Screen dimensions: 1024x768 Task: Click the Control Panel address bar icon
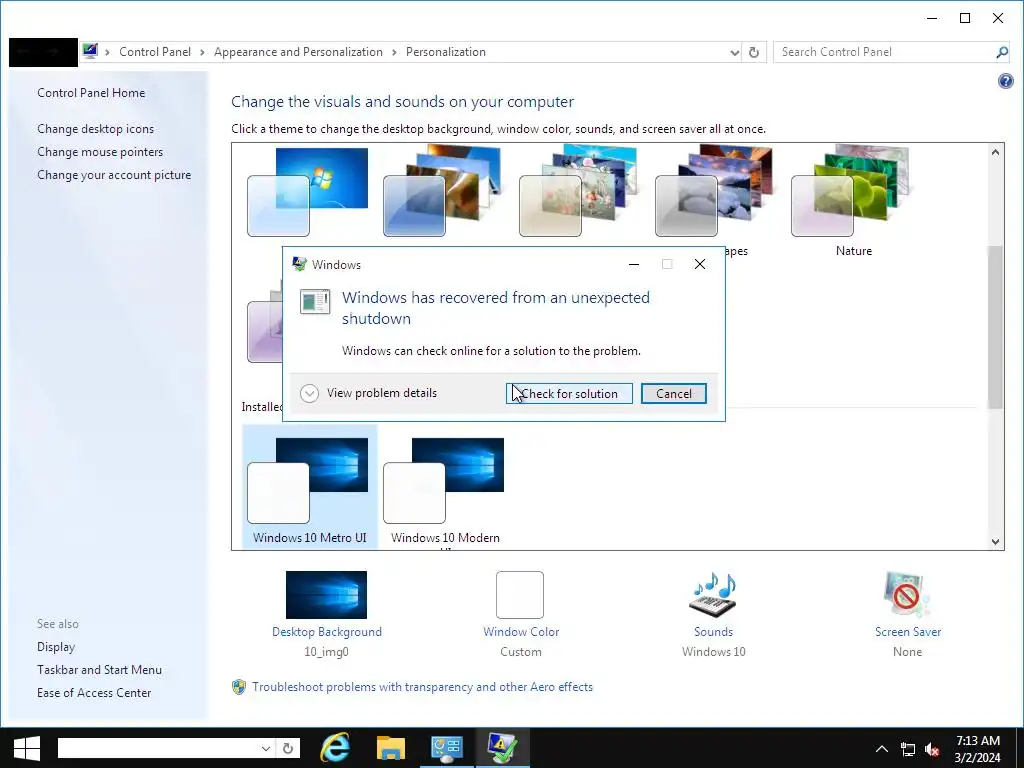(x=90, y=51)
